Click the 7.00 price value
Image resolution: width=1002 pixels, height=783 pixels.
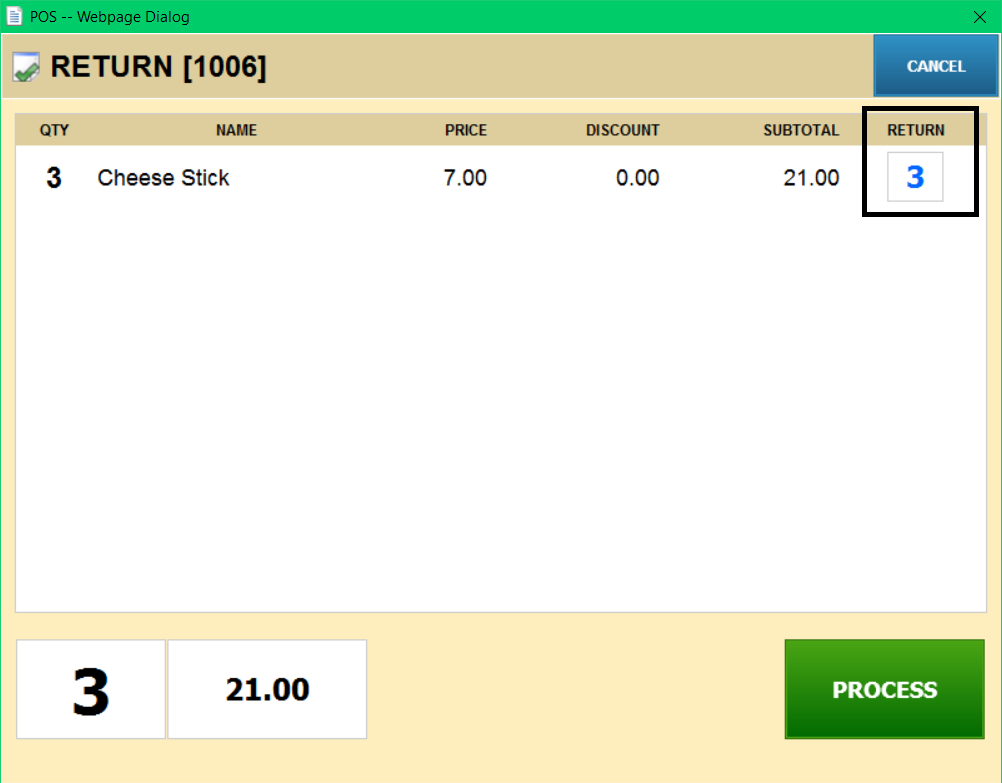click(465, 178)
